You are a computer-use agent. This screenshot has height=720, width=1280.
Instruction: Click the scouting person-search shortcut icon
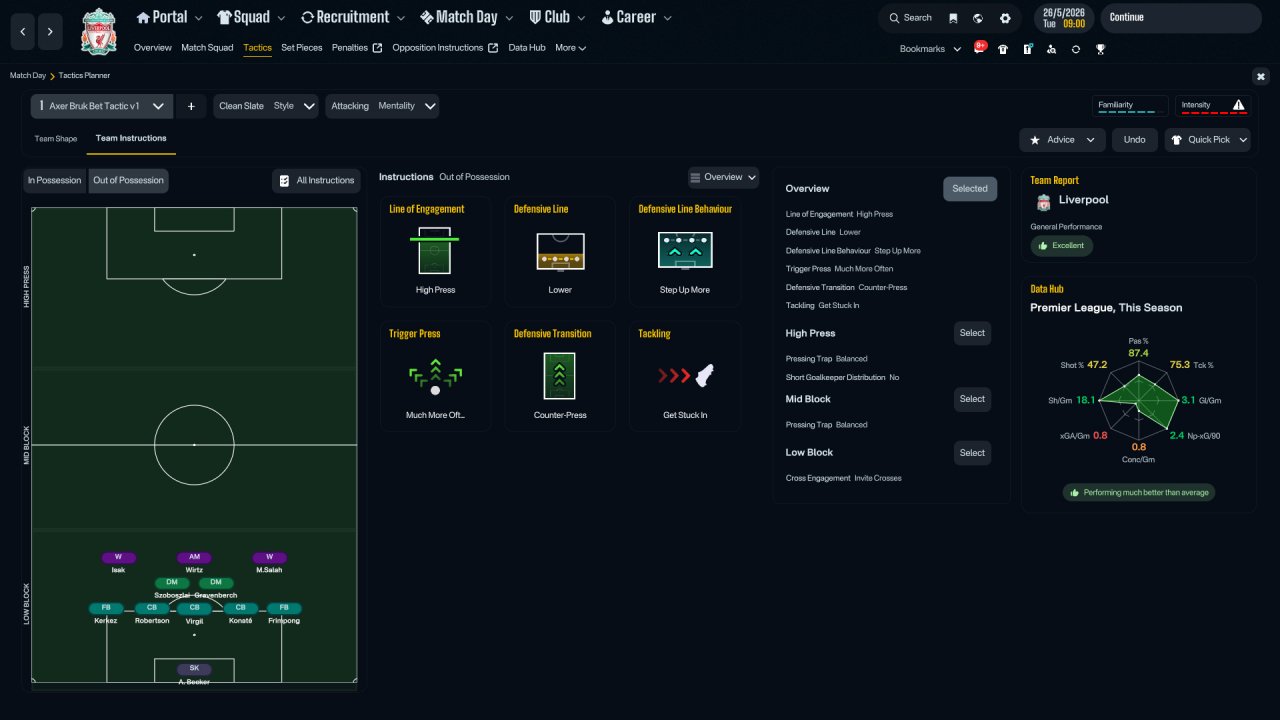(x=1051, y=49)
